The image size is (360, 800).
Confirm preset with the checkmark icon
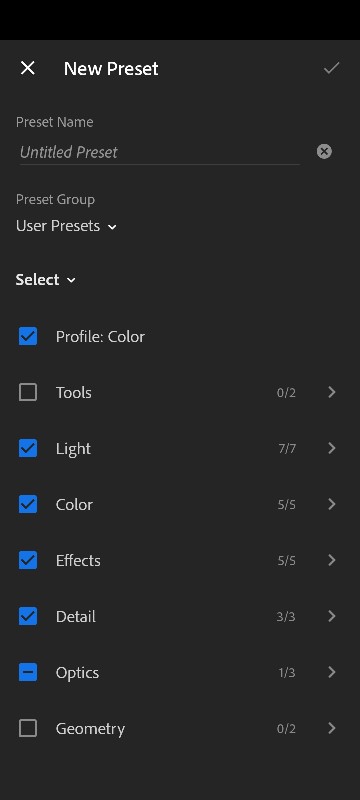[331, 68]
